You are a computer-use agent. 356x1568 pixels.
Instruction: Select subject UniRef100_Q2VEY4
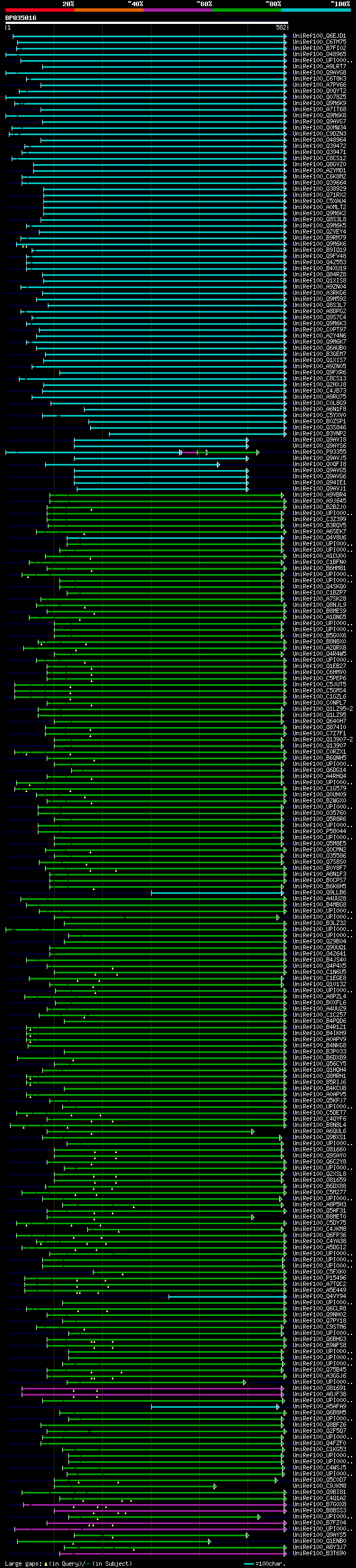coord(319,231)
